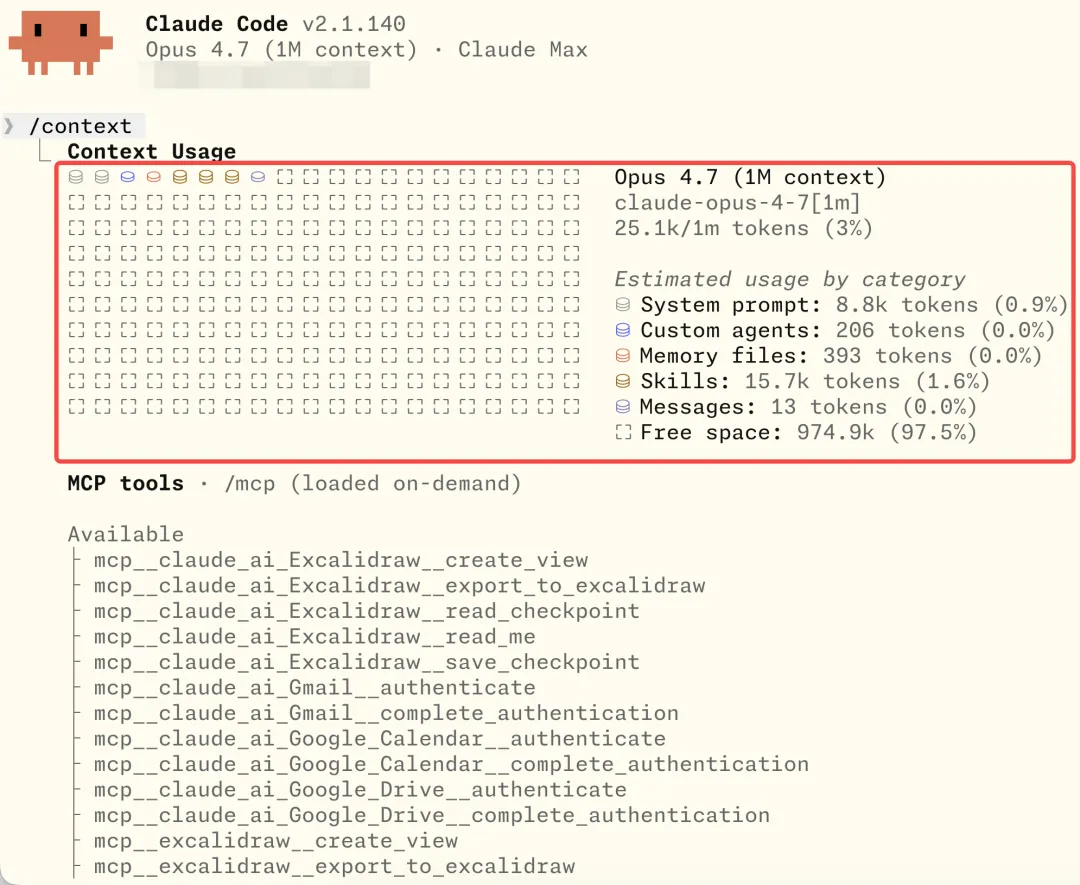Image resolution: width=1080 pixels, height=885 pixels.
Task: Click the prompt chevron before /context
Action: tap(9, 126)
